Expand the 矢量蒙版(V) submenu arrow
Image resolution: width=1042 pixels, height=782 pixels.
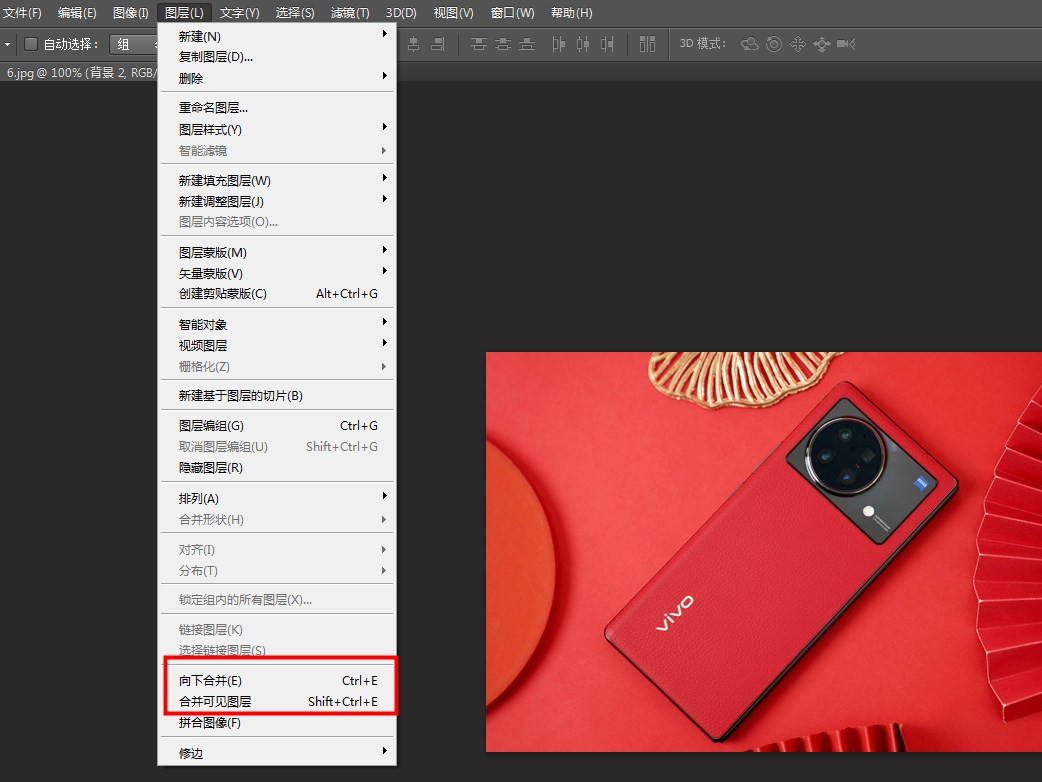(x=384, y=270)
